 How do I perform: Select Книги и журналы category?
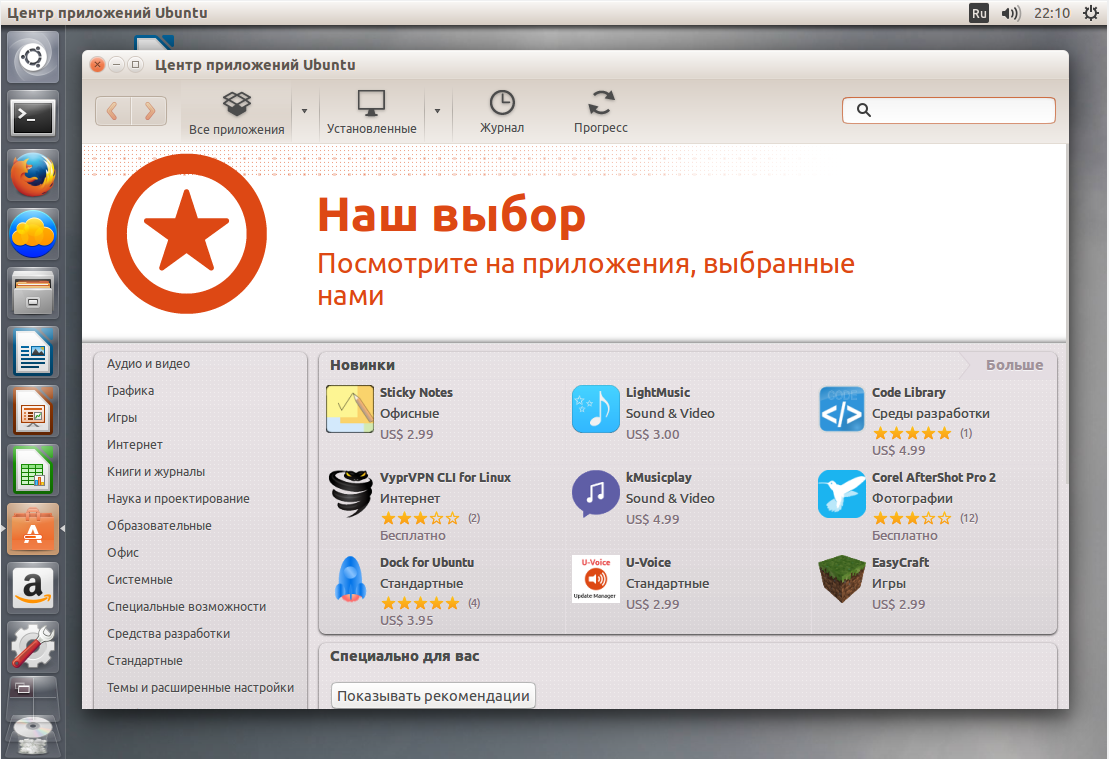[x=156, y=471]
